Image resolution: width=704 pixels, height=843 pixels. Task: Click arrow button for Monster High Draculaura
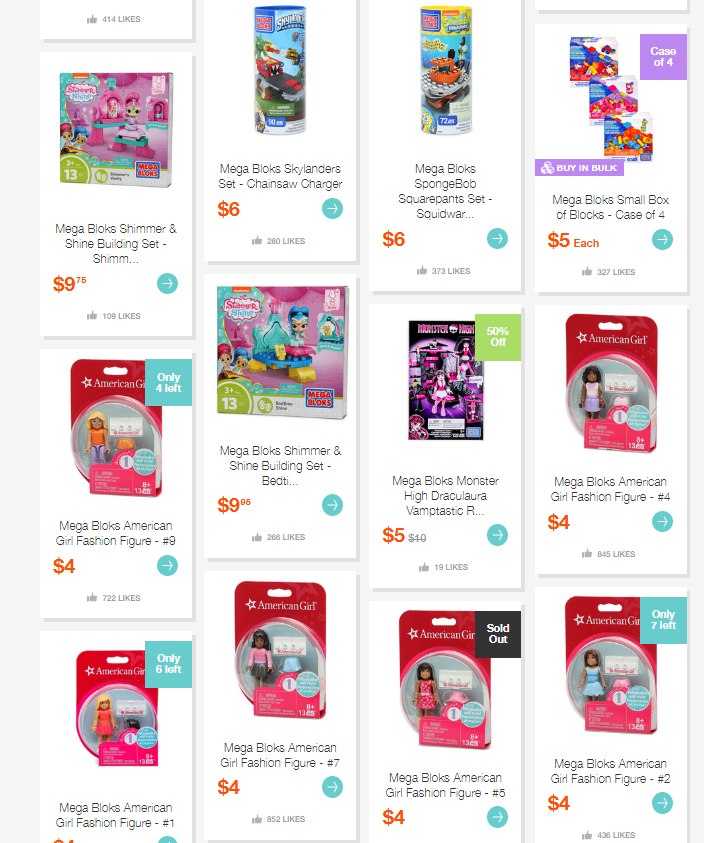[497, 535]
